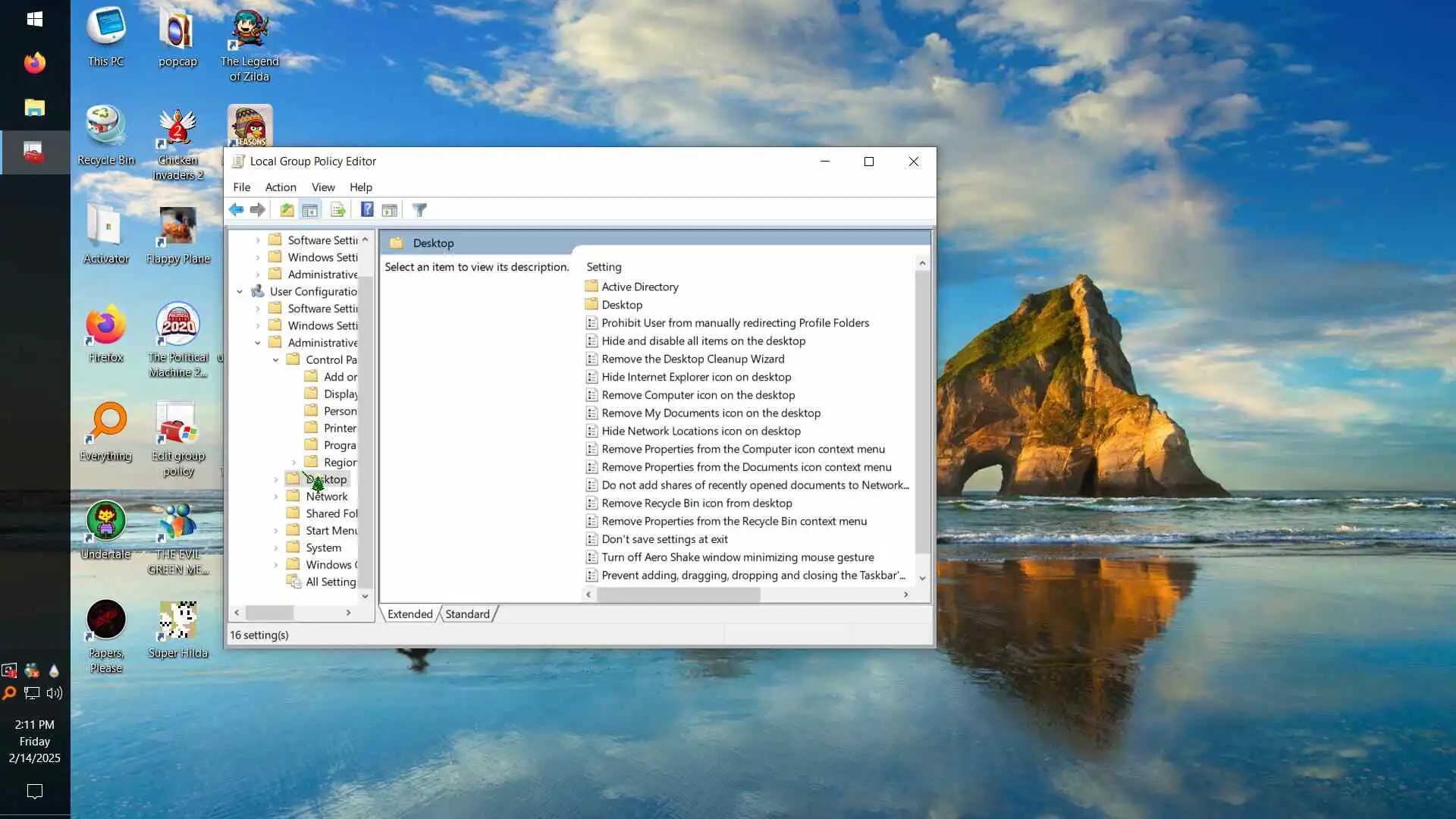Expand the Start Menu tree folder
Viewport: 1456px width, 819px height.
coord(276,531)
